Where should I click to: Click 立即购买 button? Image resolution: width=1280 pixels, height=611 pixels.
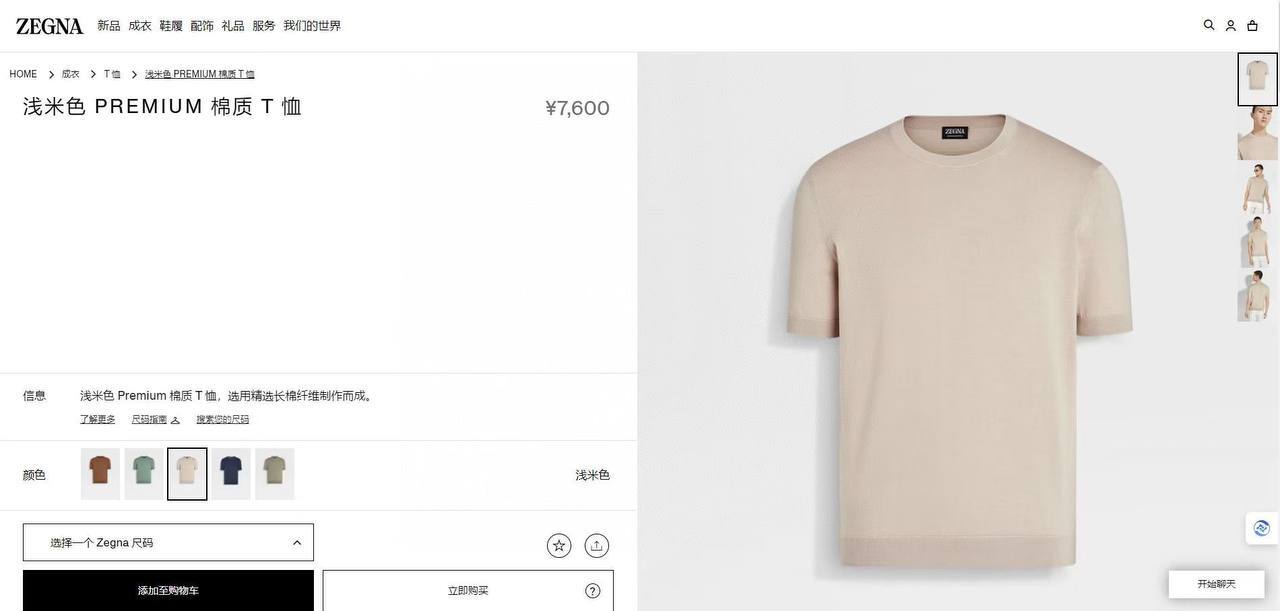point(468,591)
